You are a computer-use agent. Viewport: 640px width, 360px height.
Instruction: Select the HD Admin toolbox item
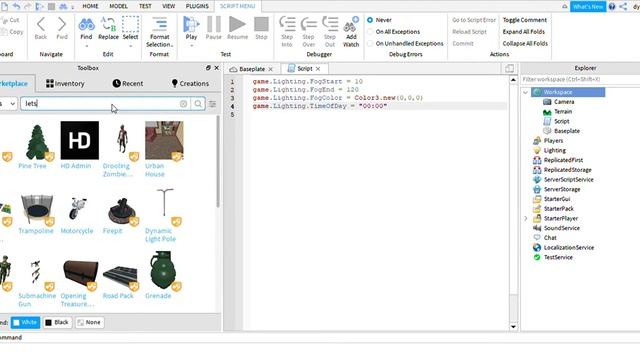[79, 145]
